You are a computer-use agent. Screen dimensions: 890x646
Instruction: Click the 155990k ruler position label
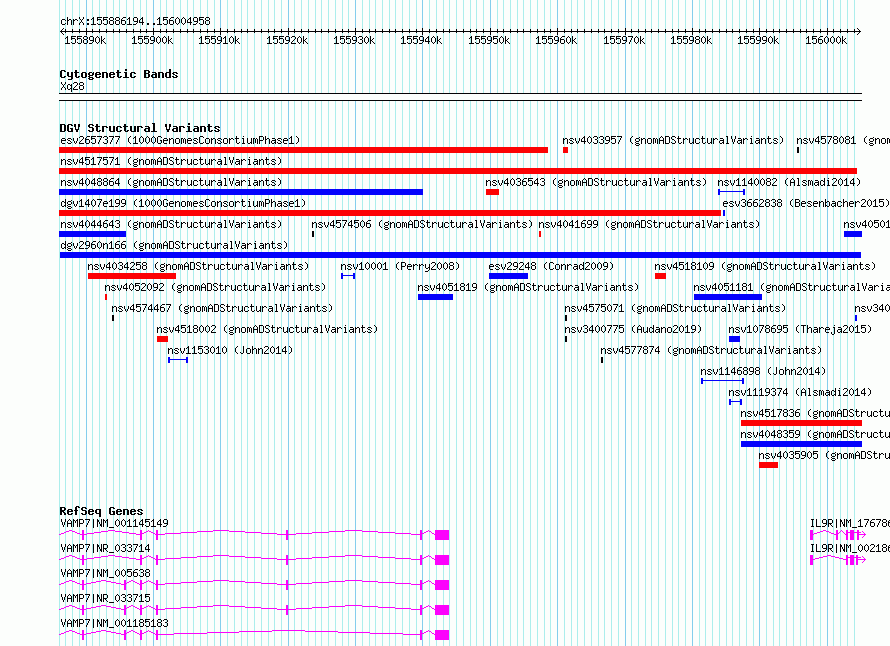tap(758, 40)
